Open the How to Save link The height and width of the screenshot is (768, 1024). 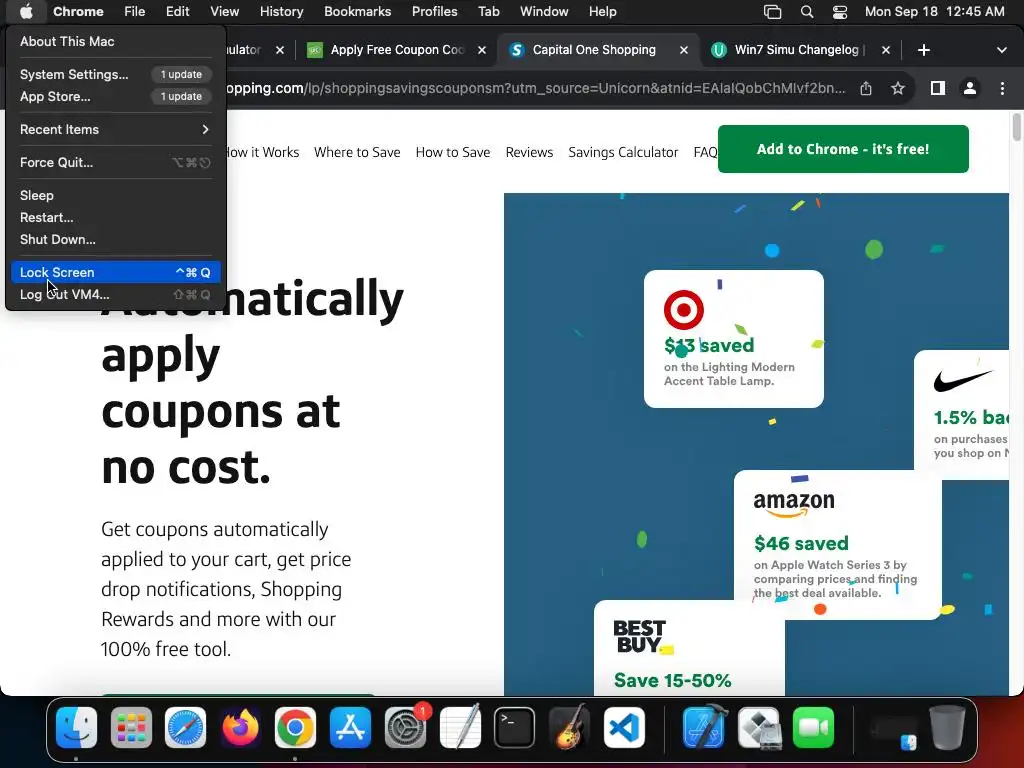click(453, 152)
